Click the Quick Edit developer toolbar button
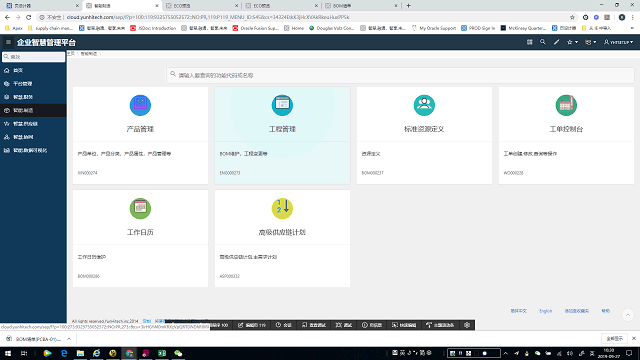This screenshot has width=640, height=360. [404, 325]
